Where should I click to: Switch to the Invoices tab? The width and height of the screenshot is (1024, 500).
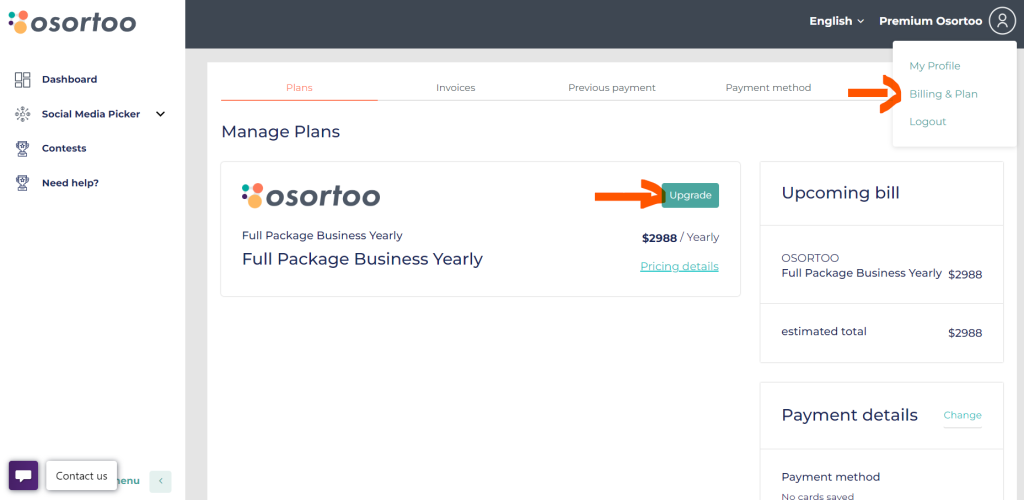coord(456,87)
